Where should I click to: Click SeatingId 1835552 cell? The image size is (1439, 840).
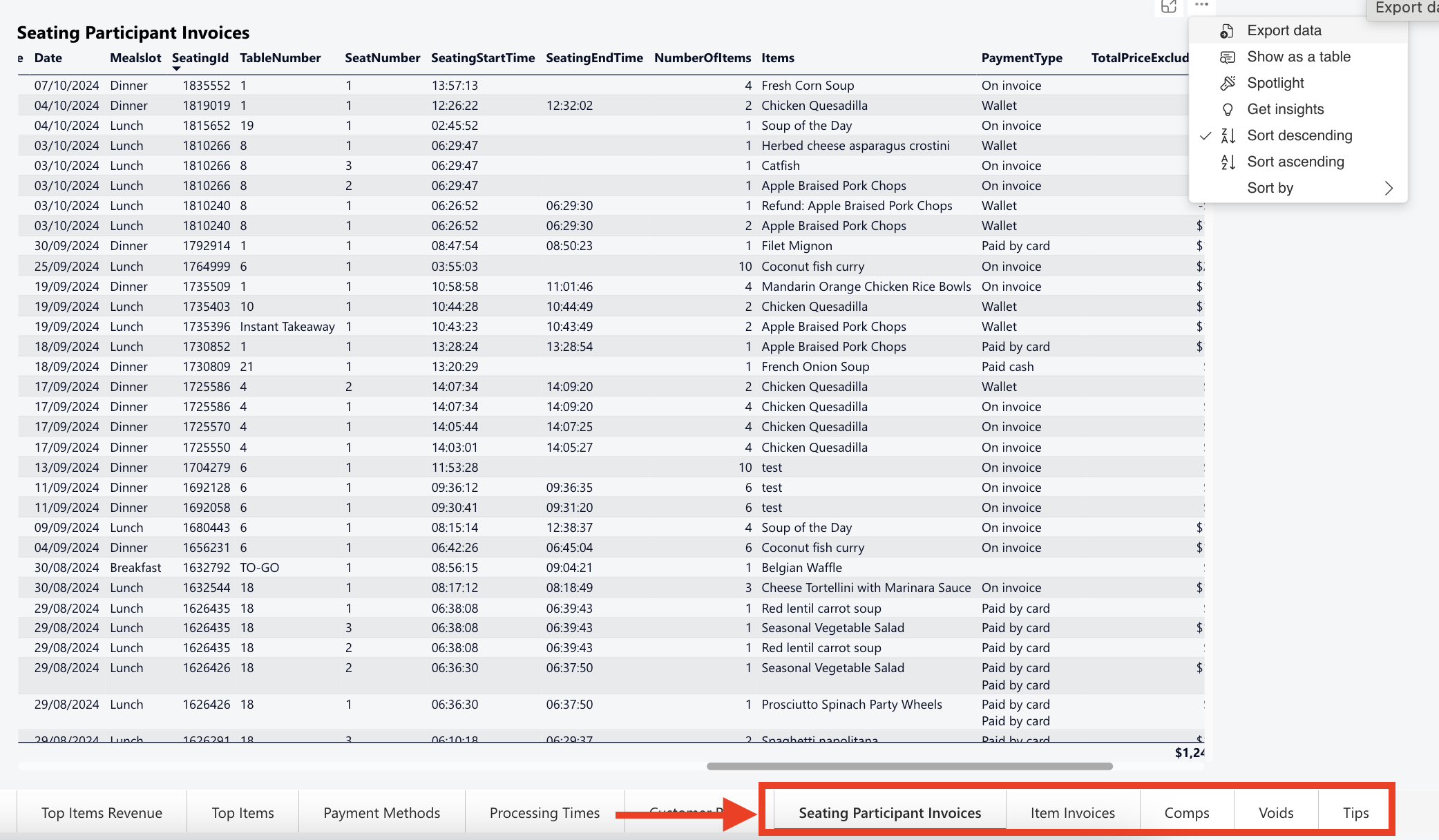207,86
